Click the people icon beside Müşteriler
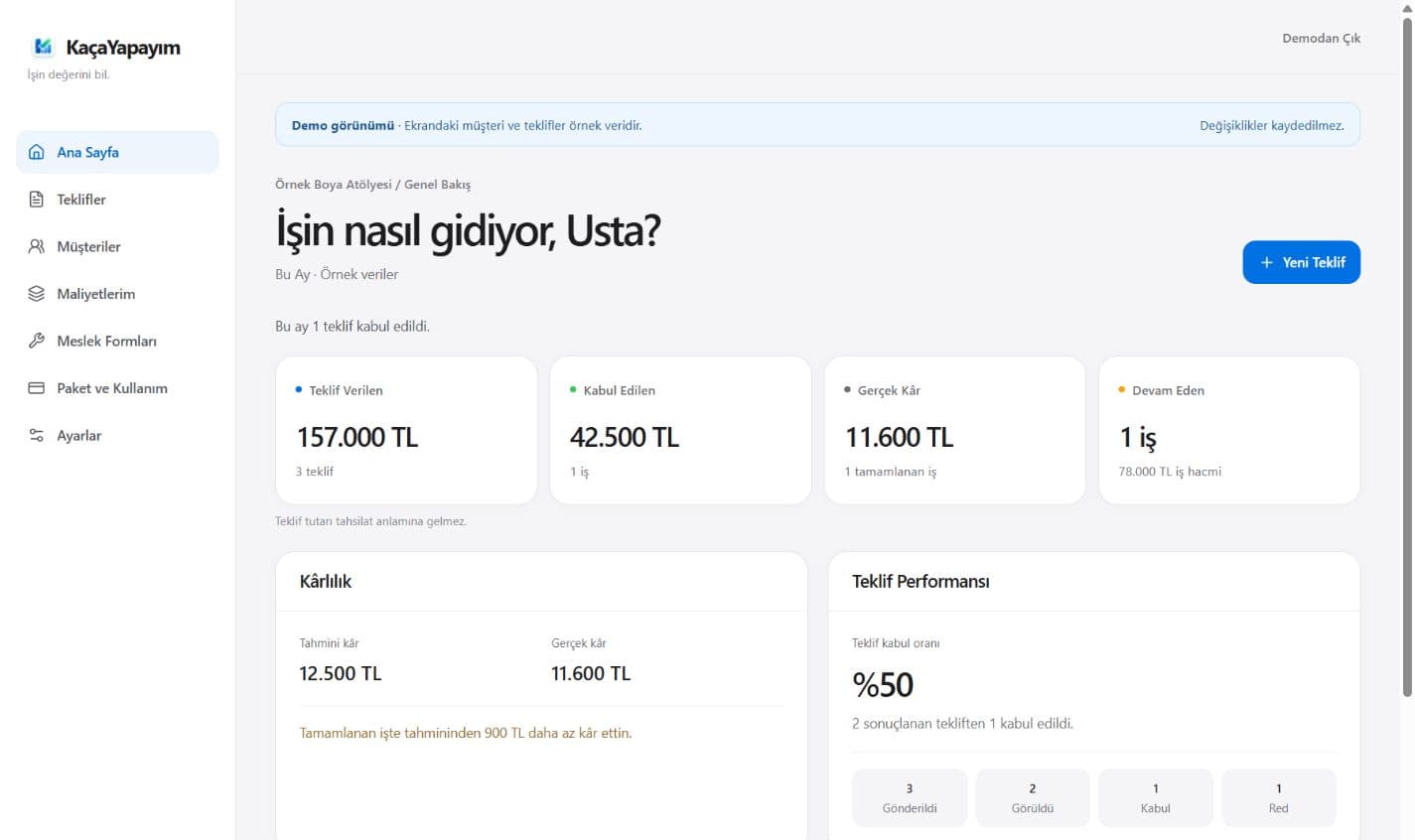Screen dimensions: 1415x840 pyautogui.click(x=37, y=246)
